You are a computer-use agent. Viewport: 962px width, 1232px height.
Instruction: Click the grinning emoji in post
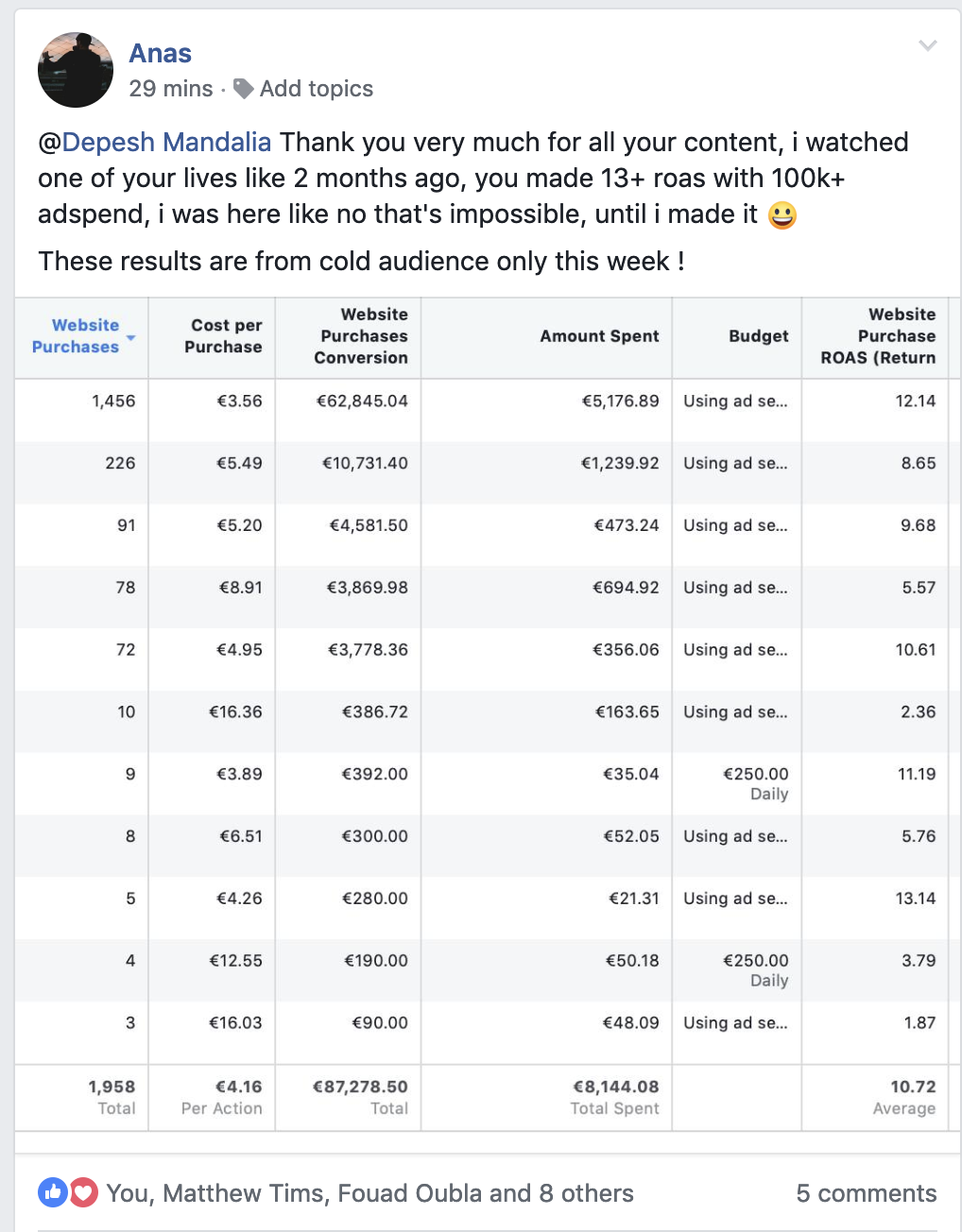782,215
